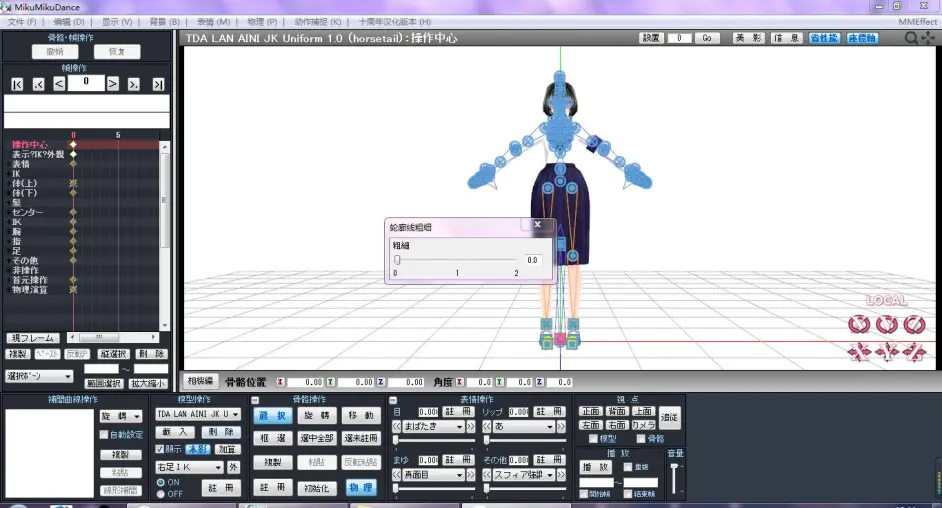Open the 编辑 (D) menu
942x508 pixels.
[x=69, y=22]
